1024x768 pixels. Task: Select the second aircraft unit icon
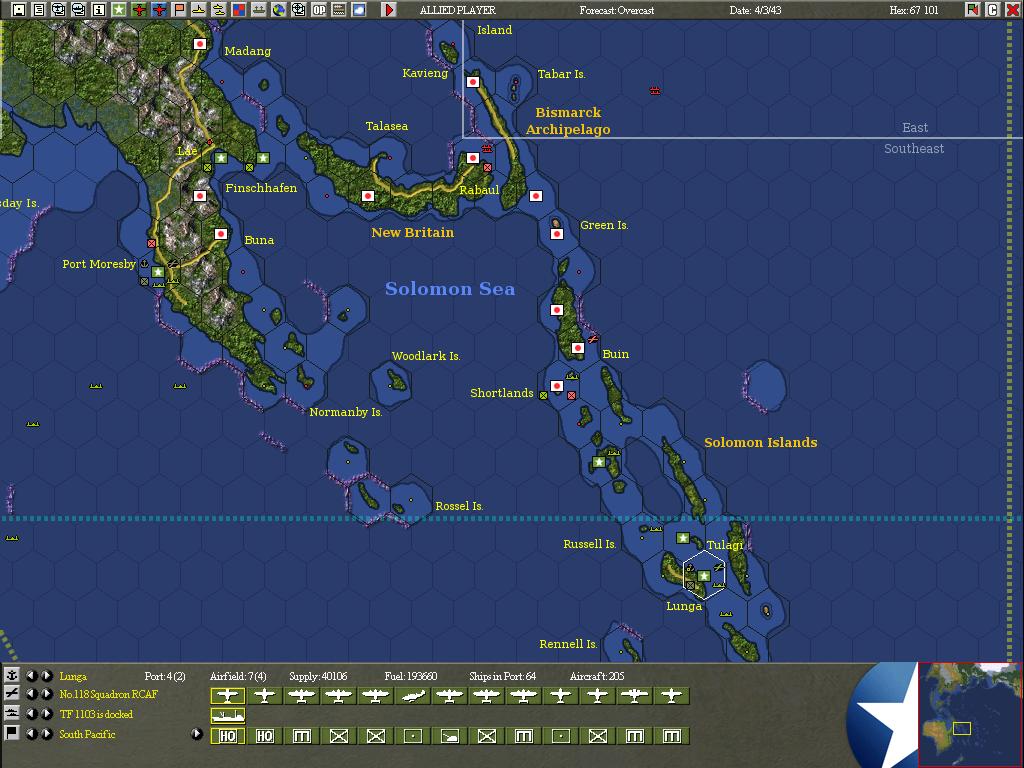[x=264, y=696]
